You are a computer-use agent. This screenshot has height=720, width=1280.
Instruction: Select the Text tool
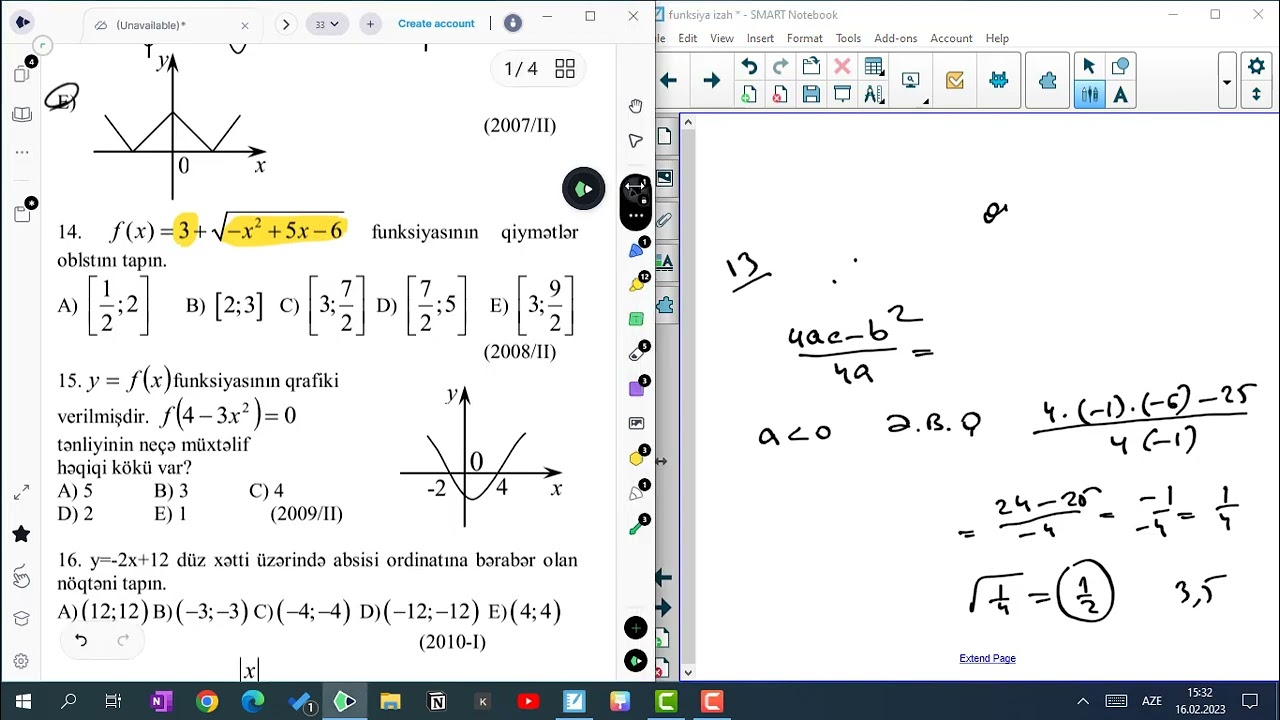coord(1120,95)
